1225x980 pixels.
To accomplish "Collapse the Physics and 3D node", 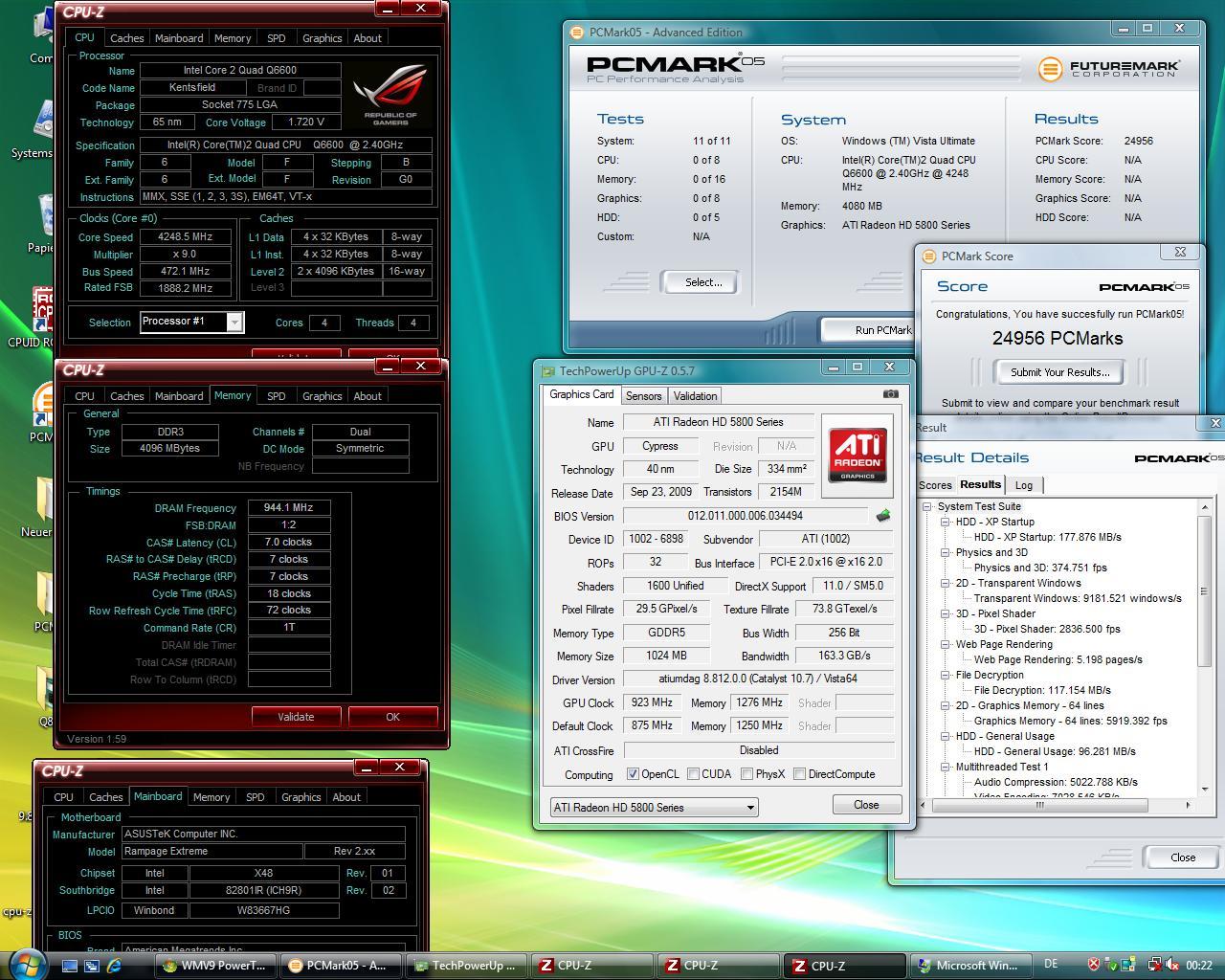I will point(945,553).
